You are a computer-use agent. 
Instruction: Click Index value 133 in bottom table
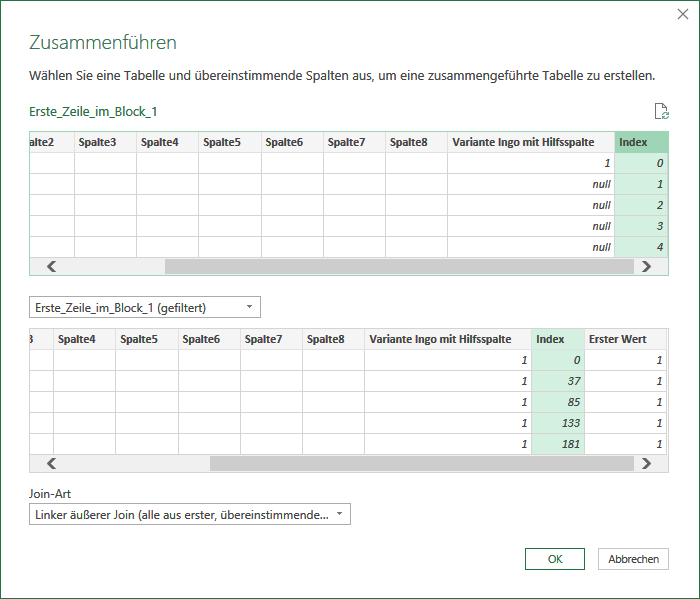558,423
